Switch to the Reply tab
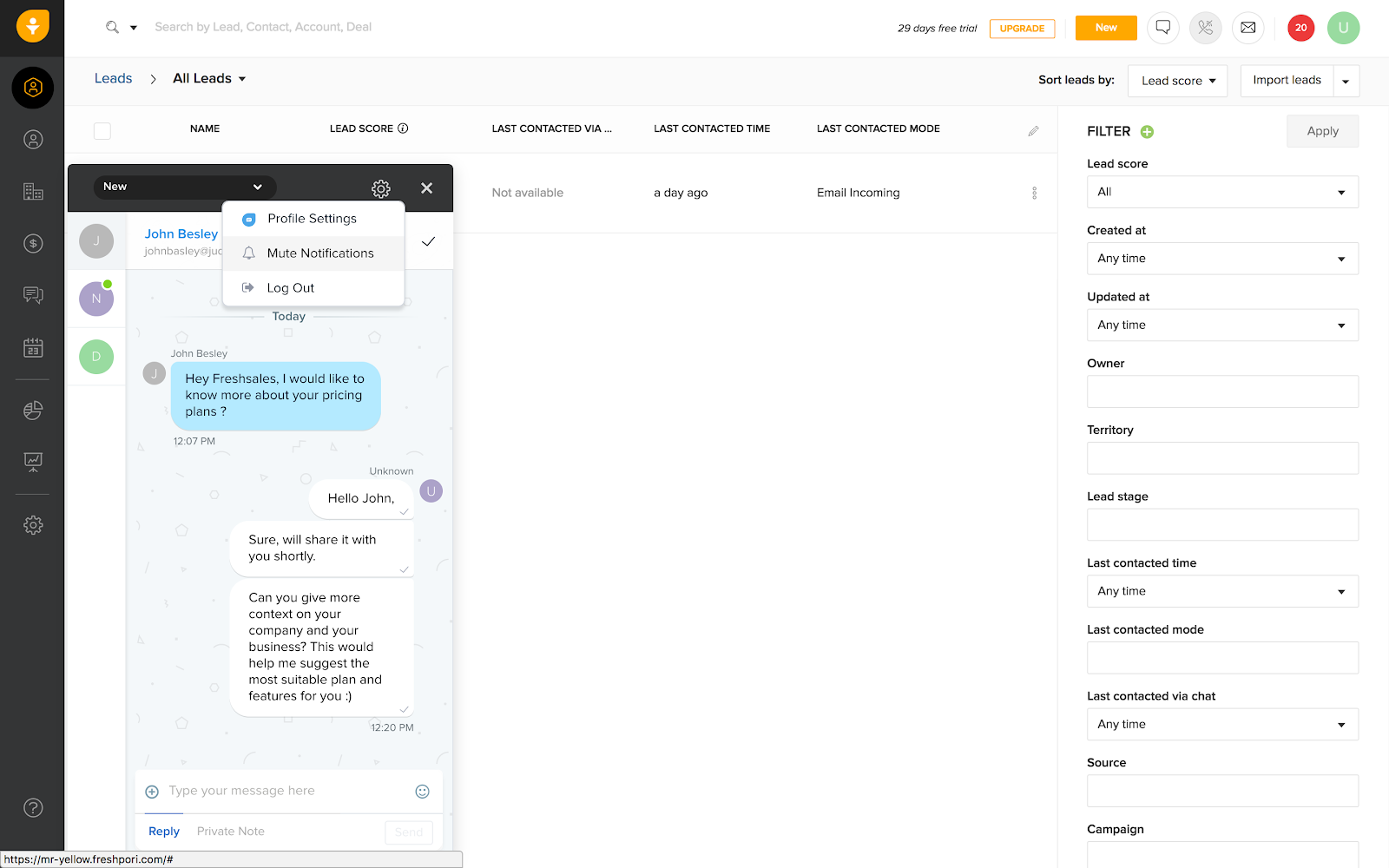Screen dimensions: 1389x868 [164, 832]
